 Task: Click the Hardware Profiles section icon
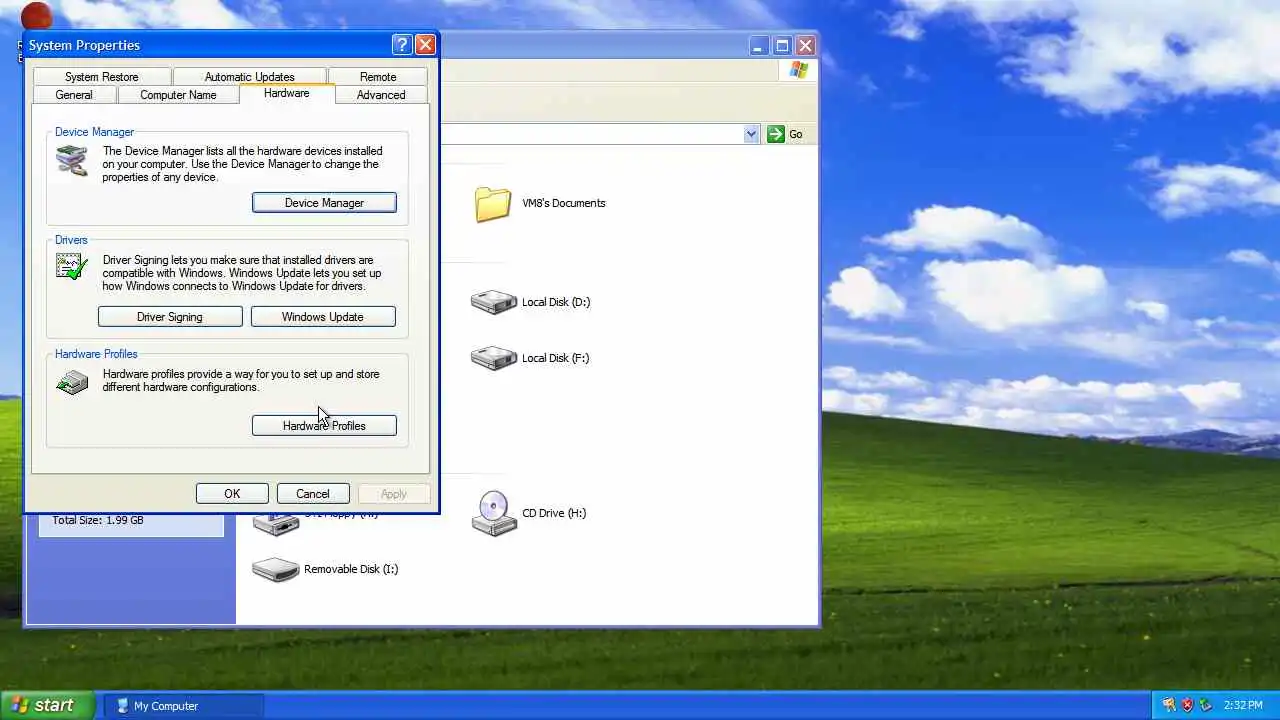point(72,382)
